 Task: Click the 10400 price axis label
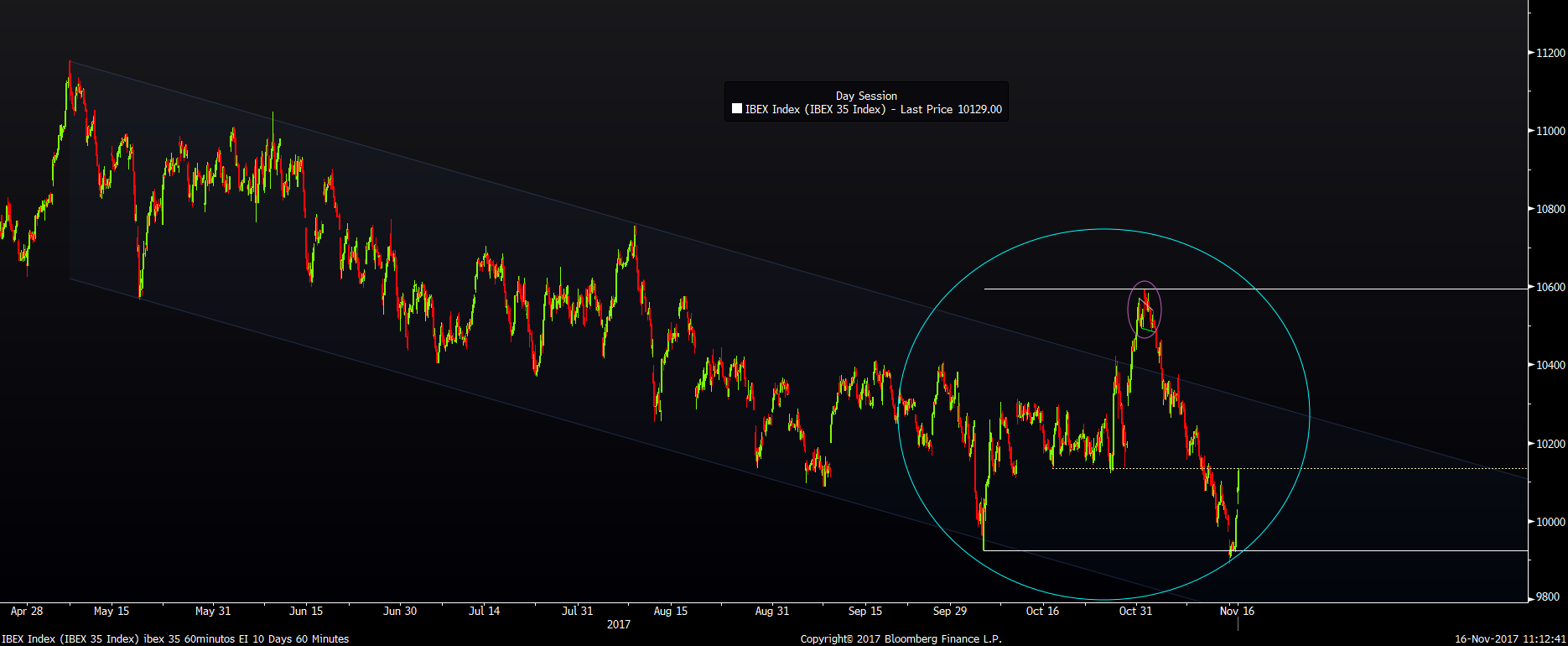[1550, 365]
